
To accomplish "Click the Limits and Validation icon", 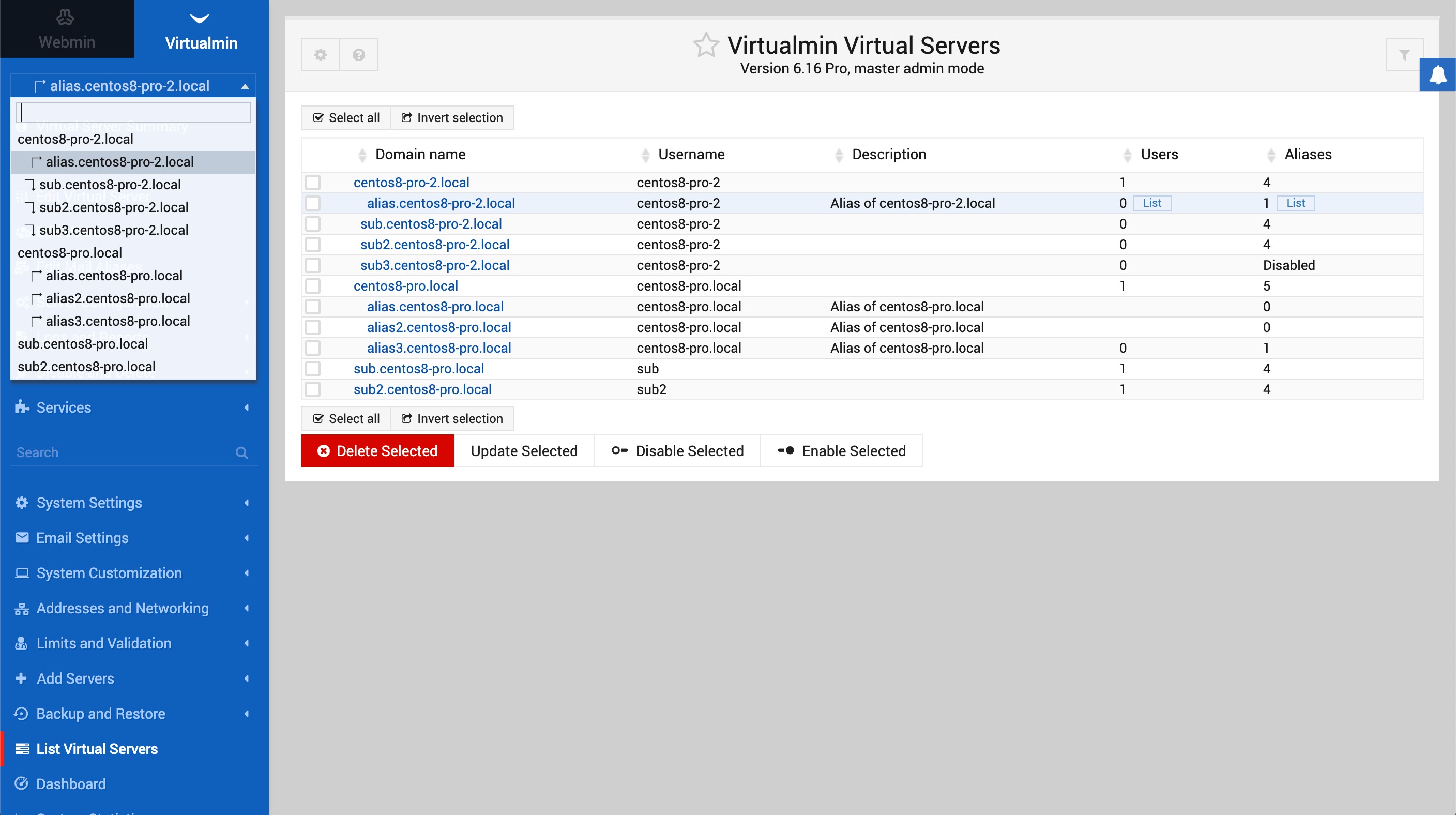I will 22,643.
